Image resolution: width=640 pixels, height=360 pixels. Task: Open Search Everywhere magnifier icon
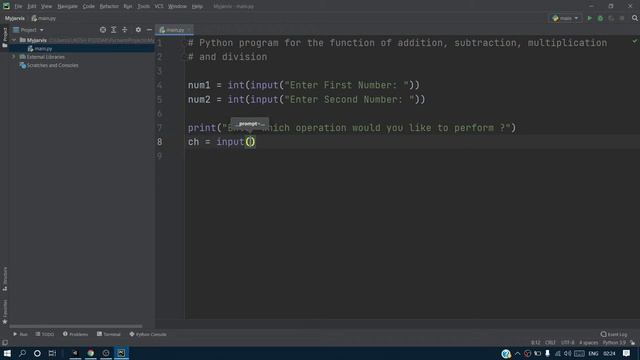coord(635,18)
